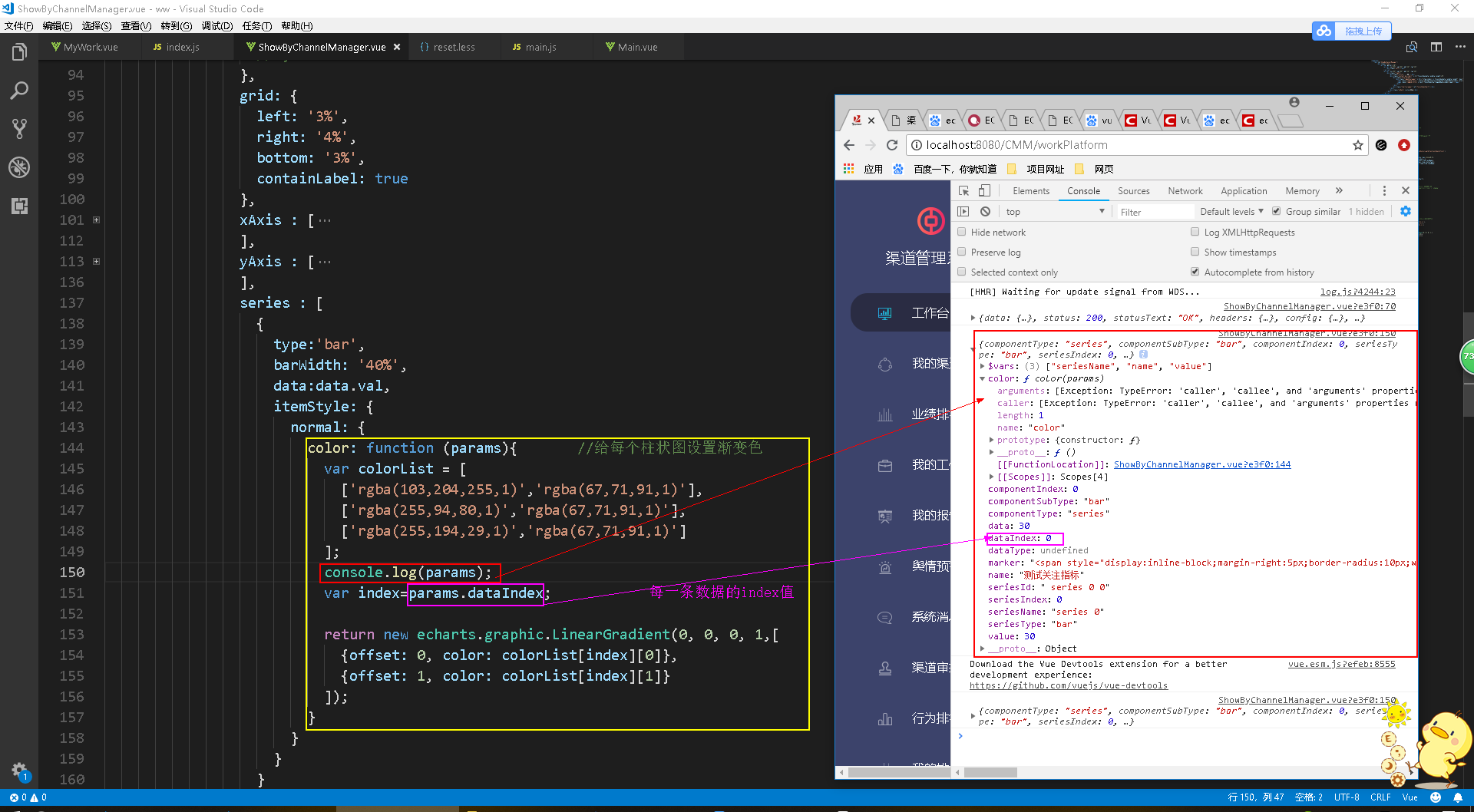Click the open changes icon in editor title bar

point(1412,47)
